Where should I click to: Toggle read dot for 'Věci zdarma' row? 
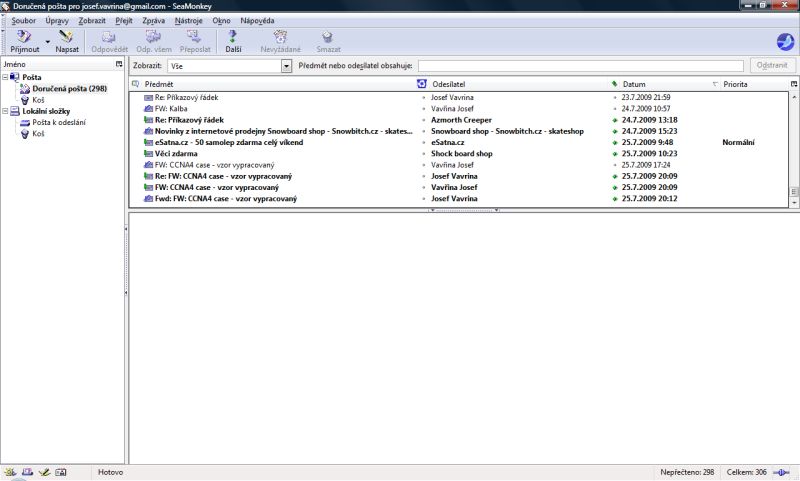[423, 154]
